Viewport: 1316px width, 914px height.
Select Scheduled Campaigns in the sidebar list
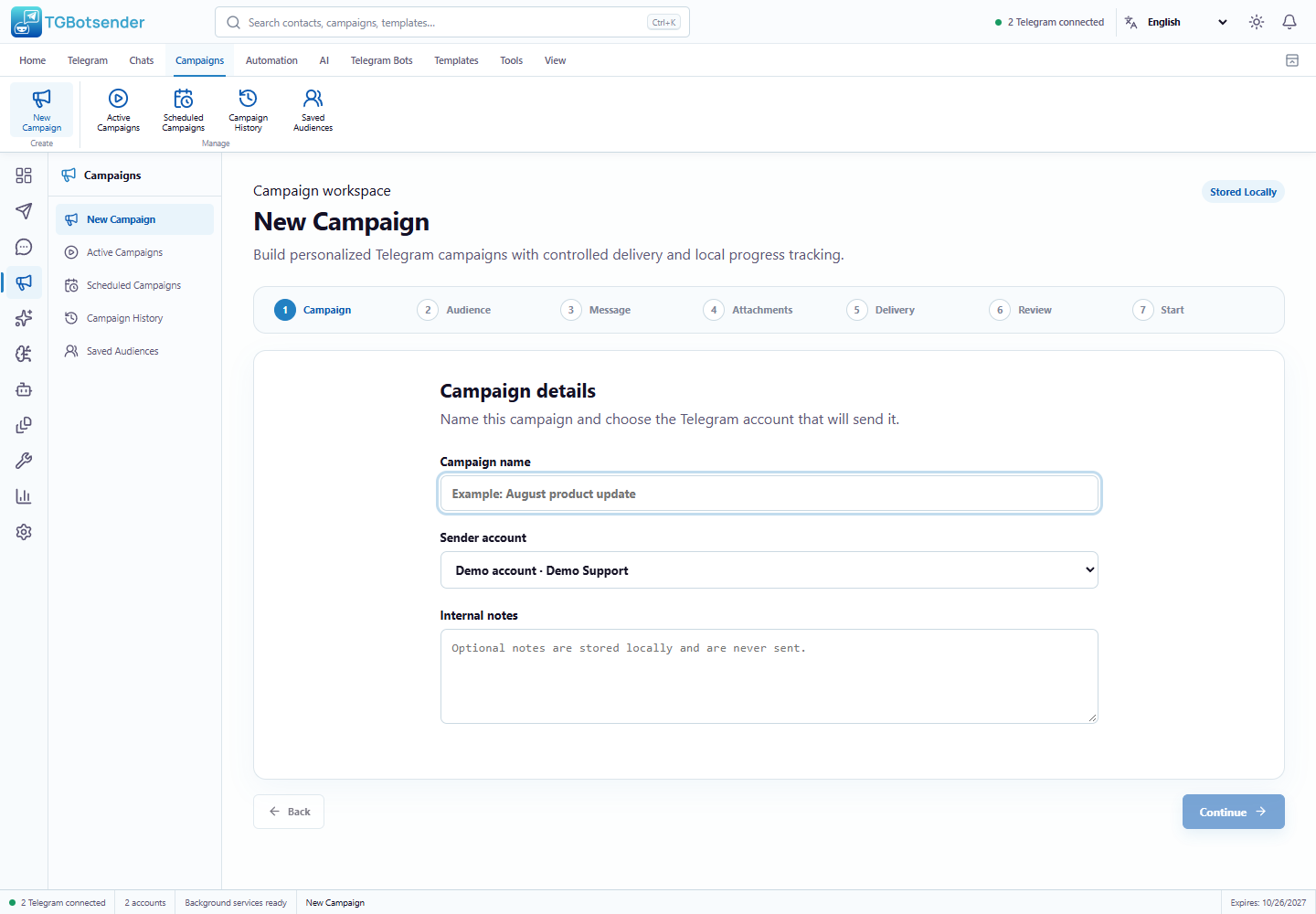click(x=134, y=285)
